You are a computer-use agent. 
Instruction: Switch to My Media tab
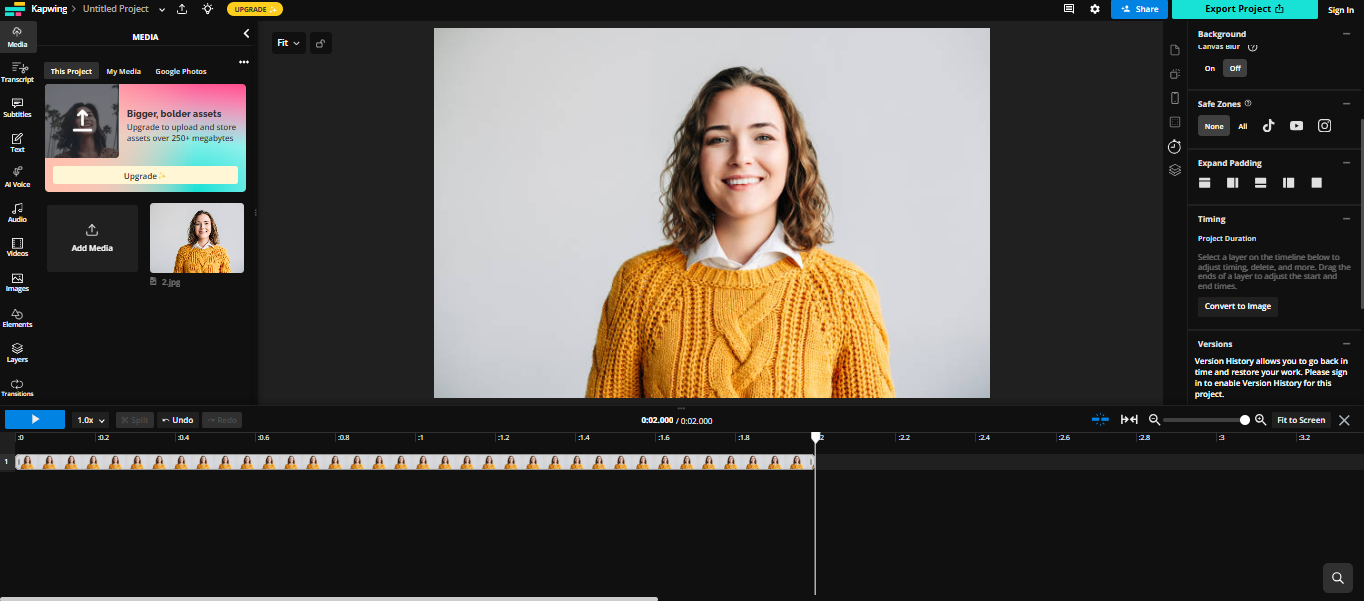pos(124,72)
